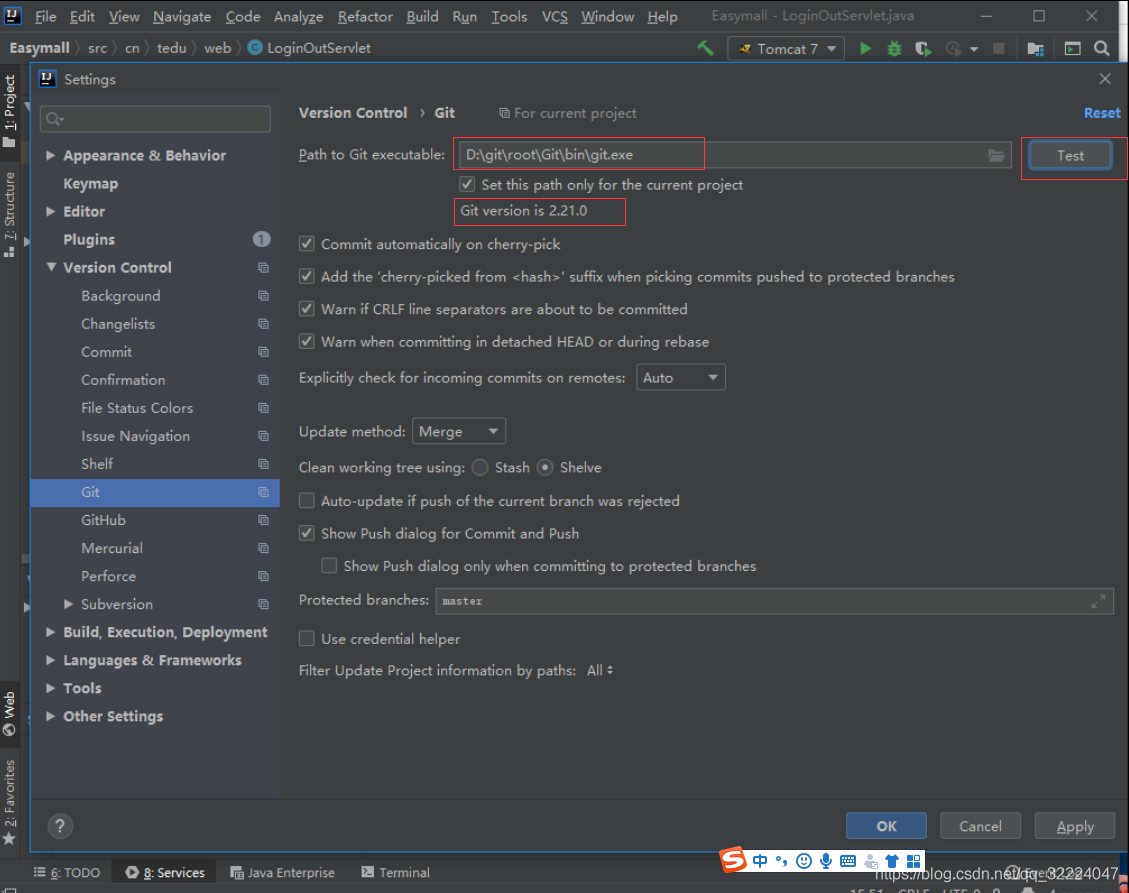The width and height of the screenshot is (1129, 893).
Task: Browse for Git executable via folder icon
Action: coord(997,155)
